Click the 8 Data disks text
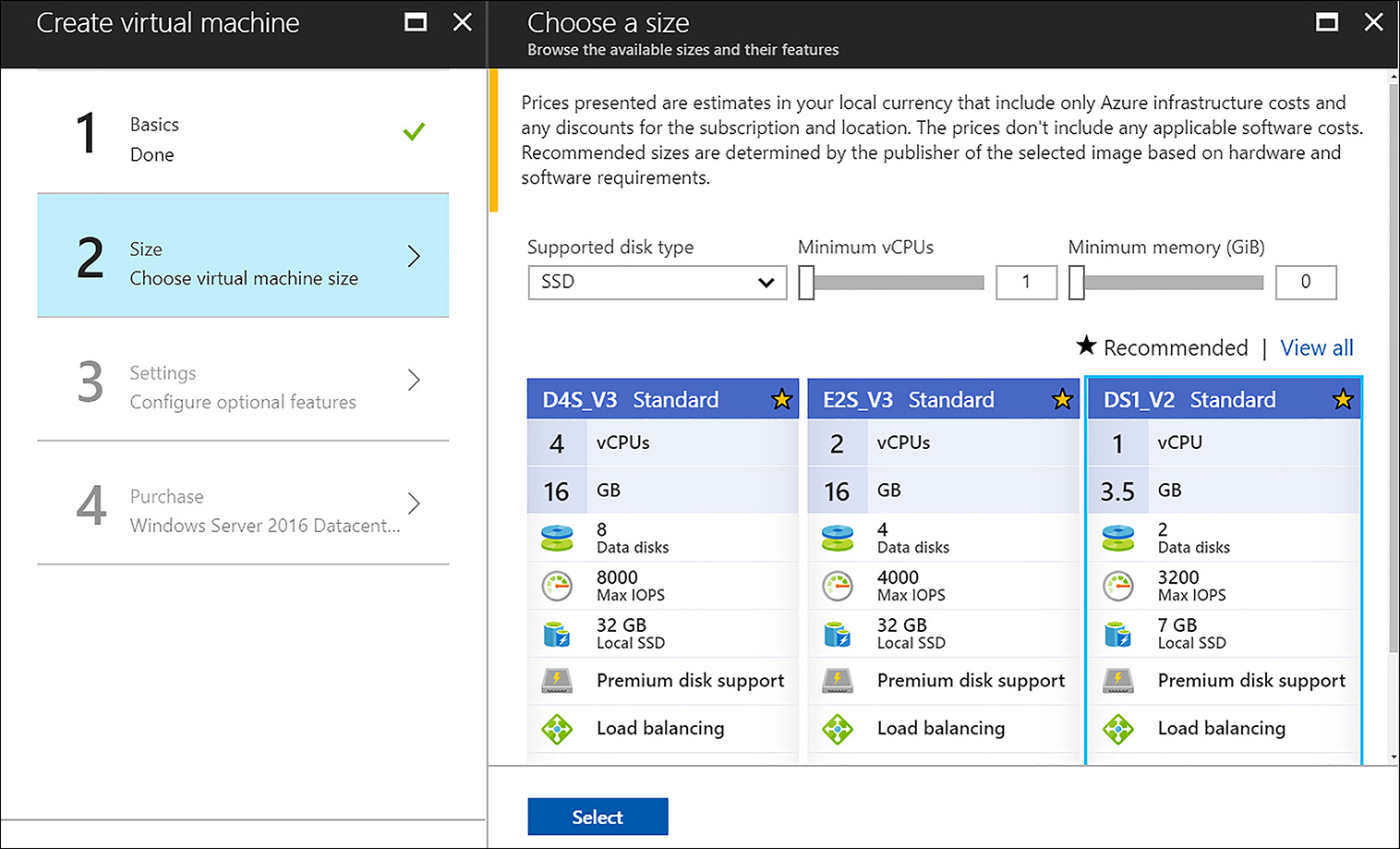Screen dimensions: 1400x849 pyautogui.click(x=633, y=538)
